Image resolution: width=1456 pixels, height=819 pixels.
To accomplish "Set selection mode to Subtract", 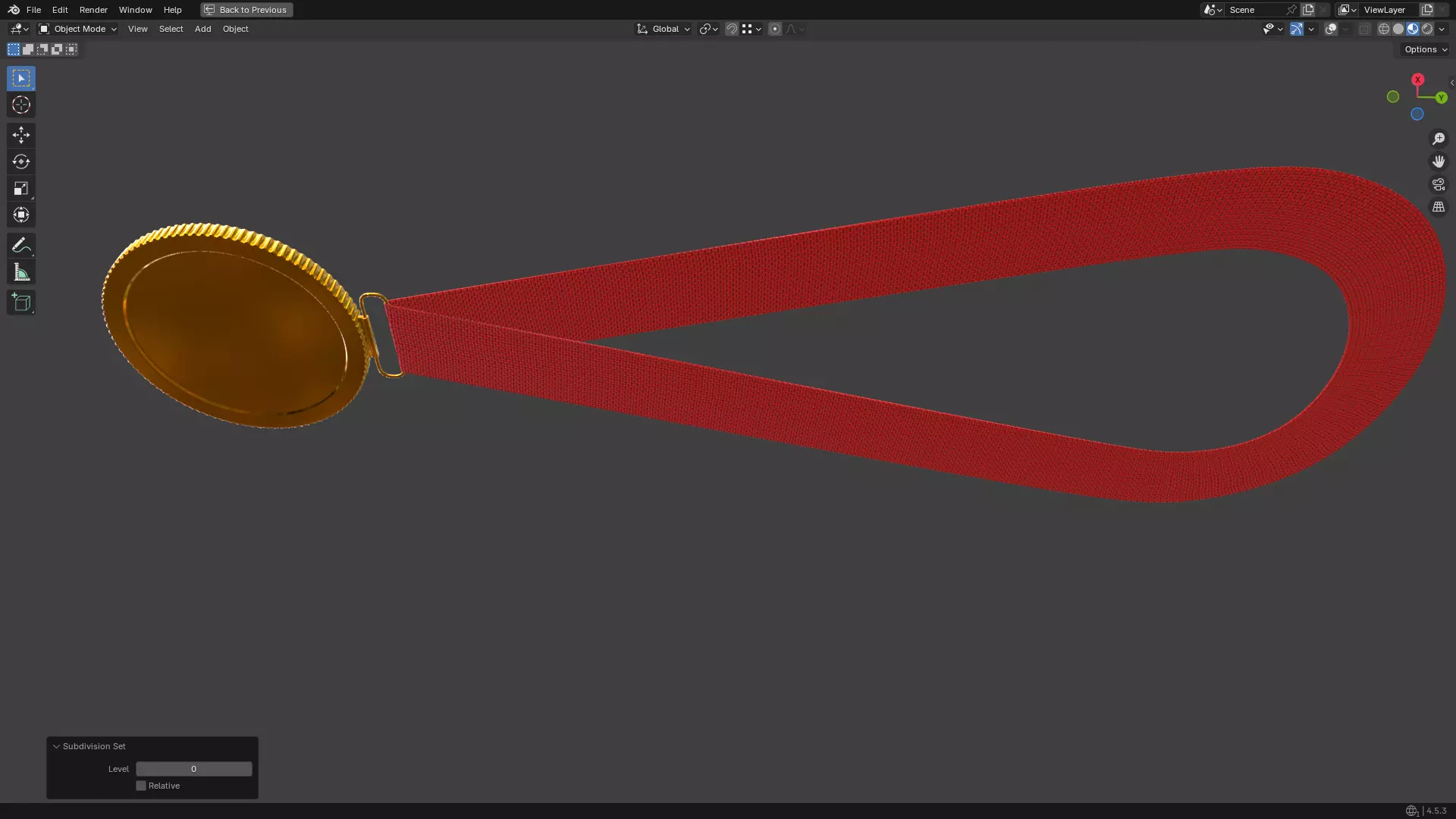I will 42,49.
